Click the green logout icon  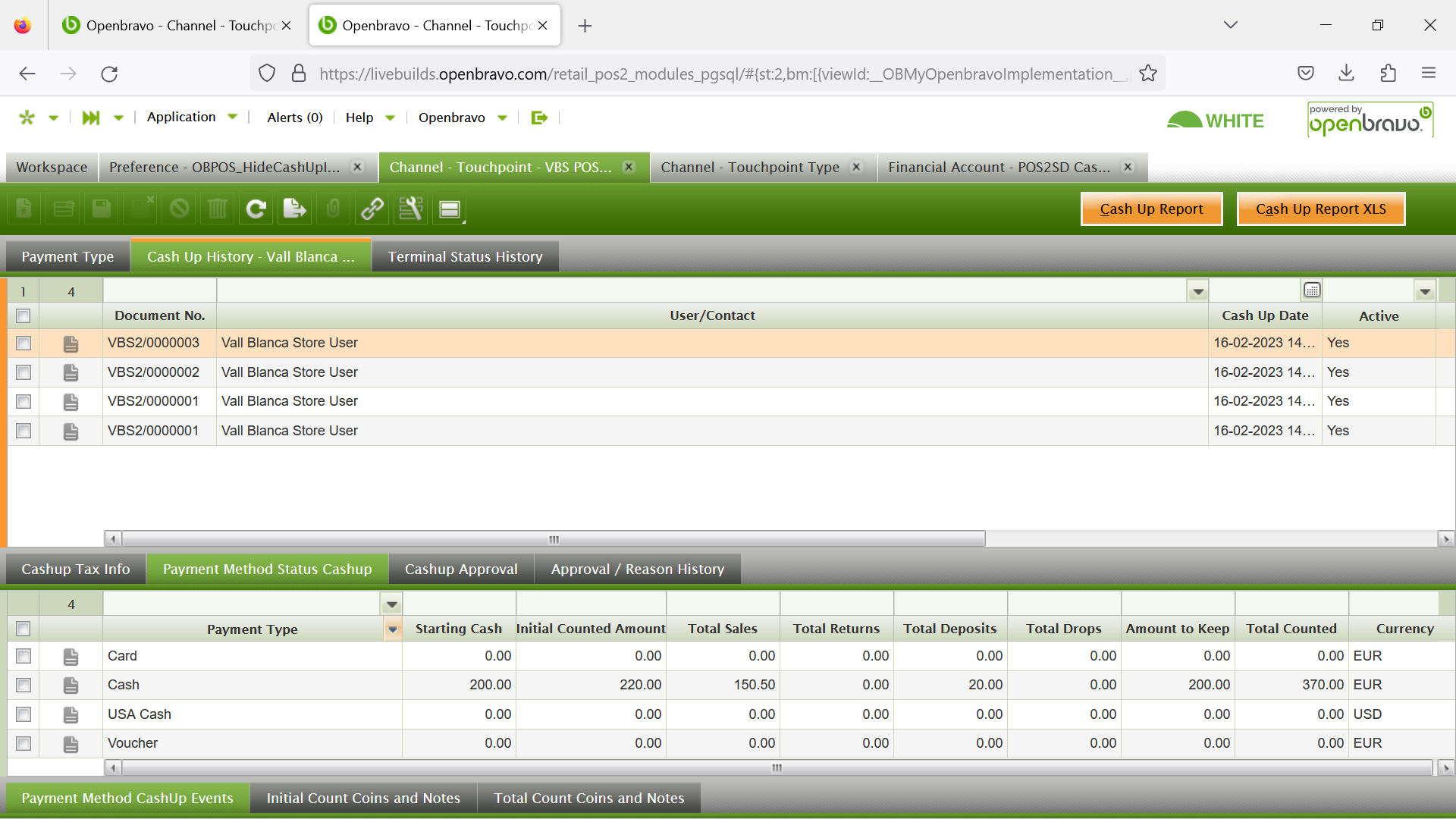coord(539,118)
